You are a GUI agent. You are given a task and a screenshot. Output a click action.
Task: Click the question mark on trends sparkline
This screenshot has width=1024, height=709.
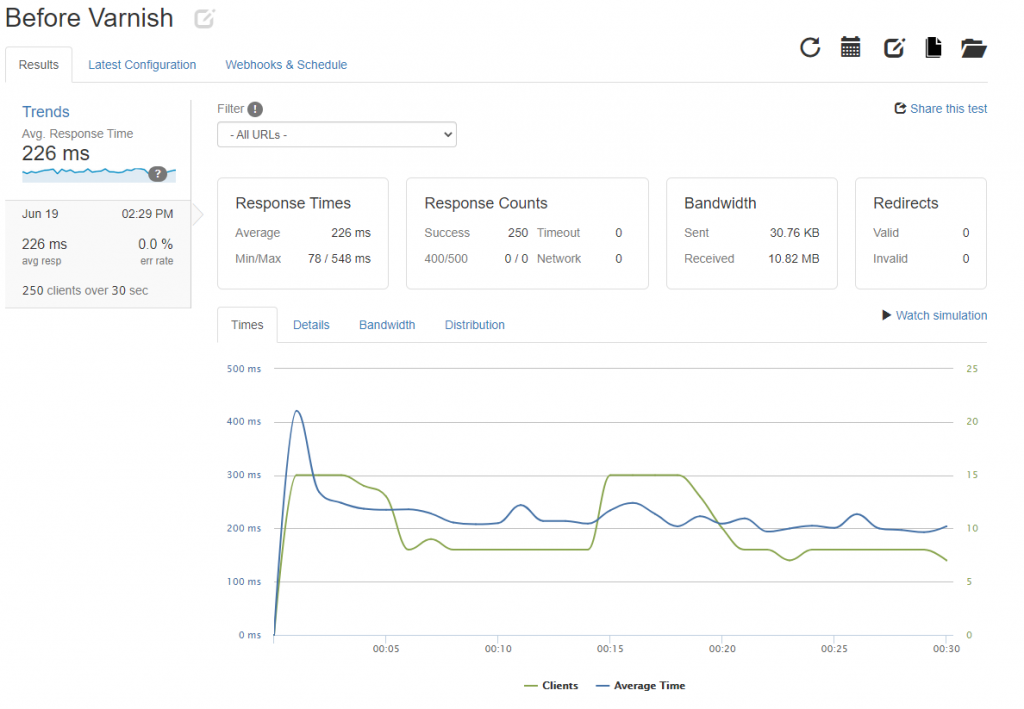[x=157, y=174]
